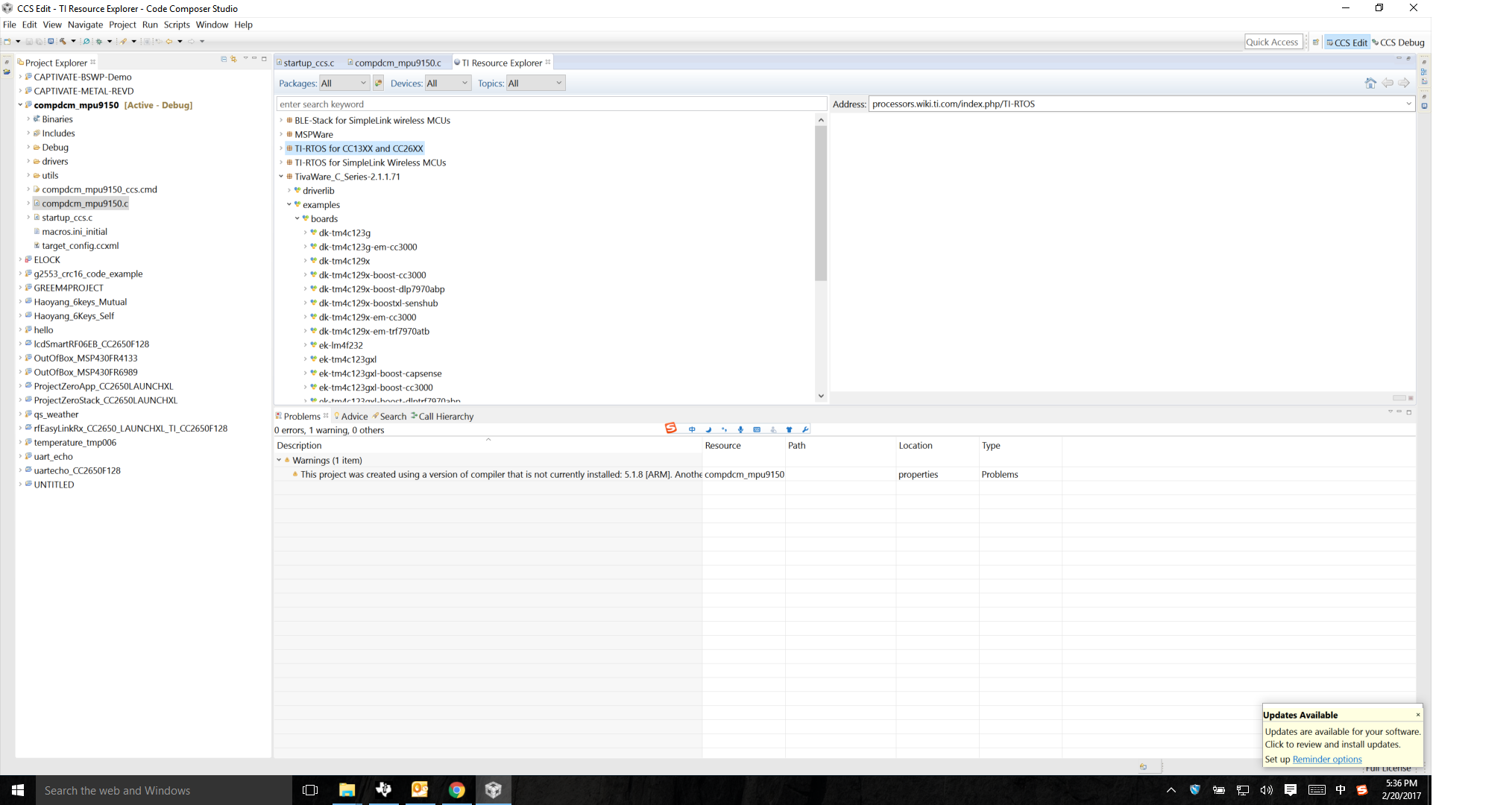
Task: Click Link with Editor icon in Project Explorer
Action: (x=233, y=59)
